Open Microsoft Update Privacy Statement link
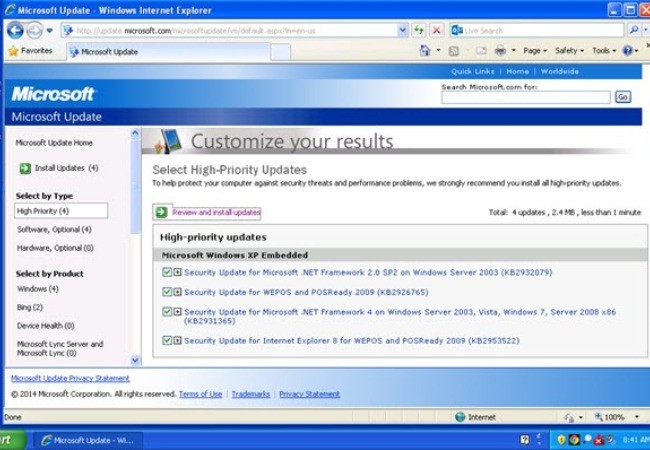This screenshot has height=450, width=650. (70, 378)
